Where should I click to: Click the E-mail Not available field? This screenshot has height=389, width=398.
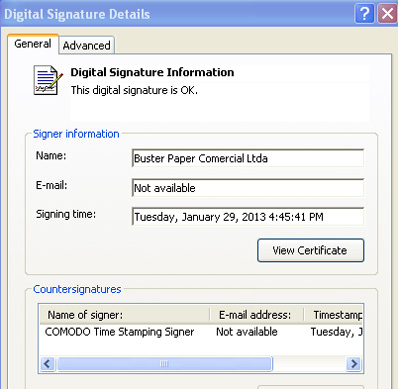click(x=248, y=188)
